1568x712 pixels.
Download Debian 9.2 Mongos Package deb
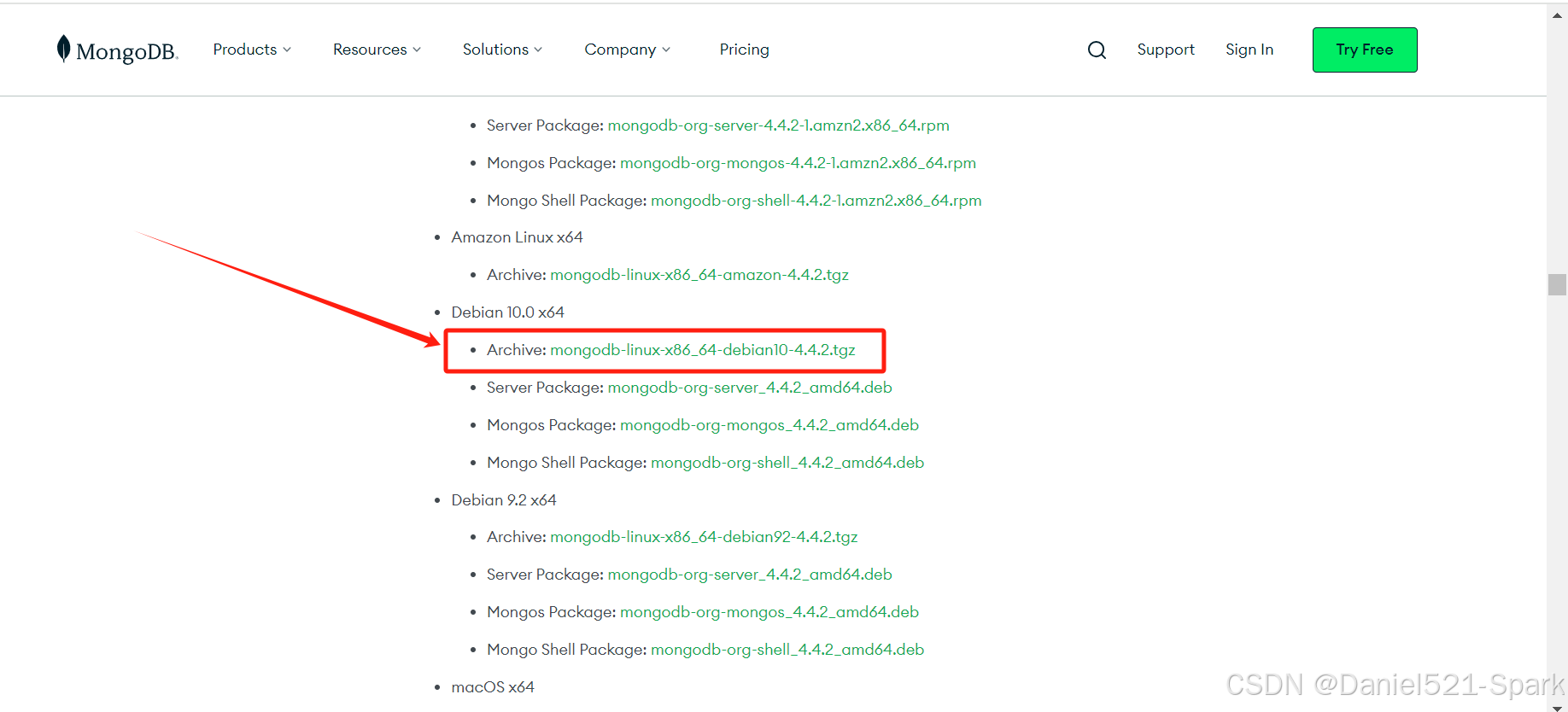click(769, 612)
